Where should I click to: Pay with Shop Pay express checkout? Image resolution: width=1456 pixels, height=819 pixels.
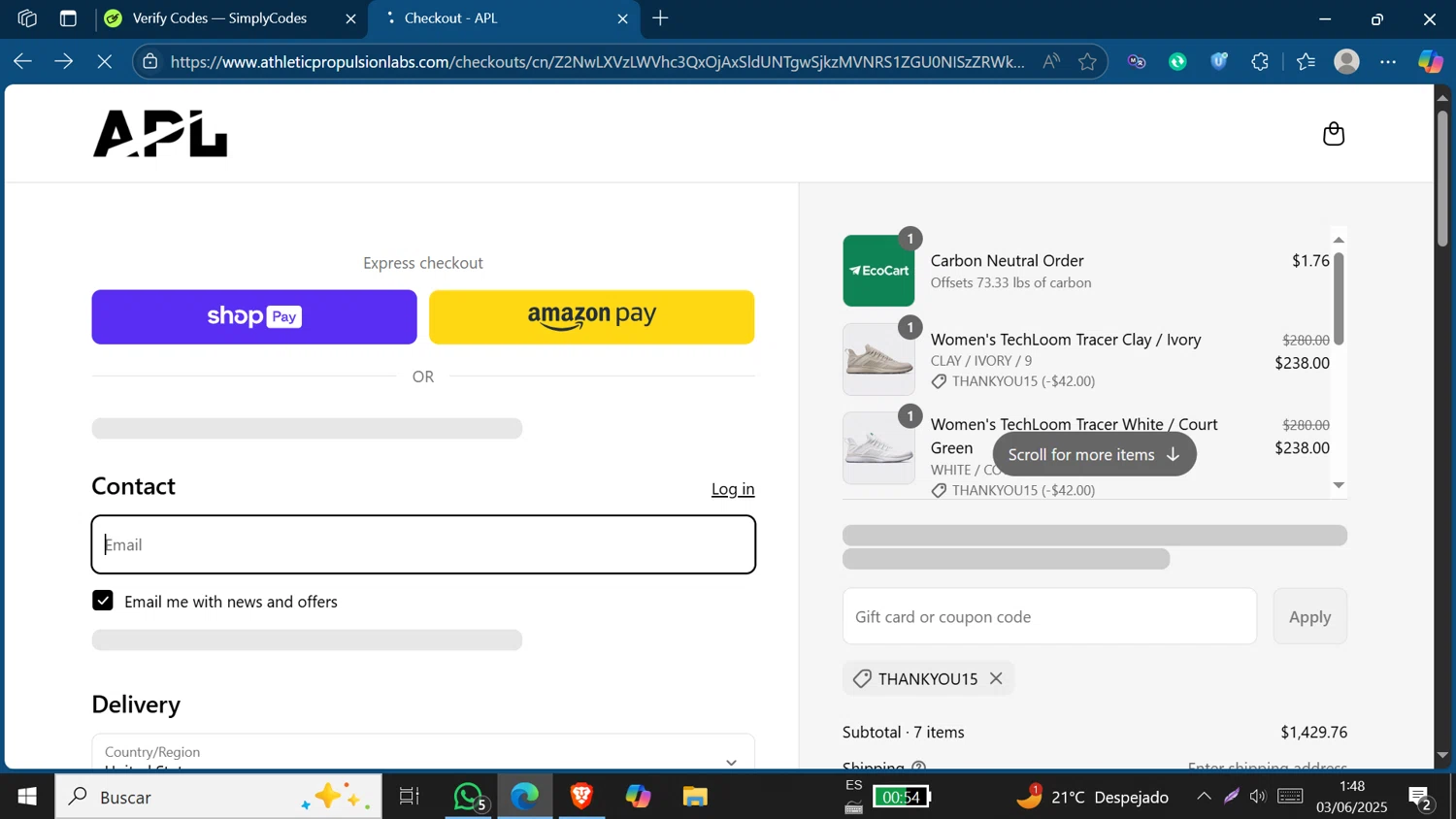click(254, 316)
